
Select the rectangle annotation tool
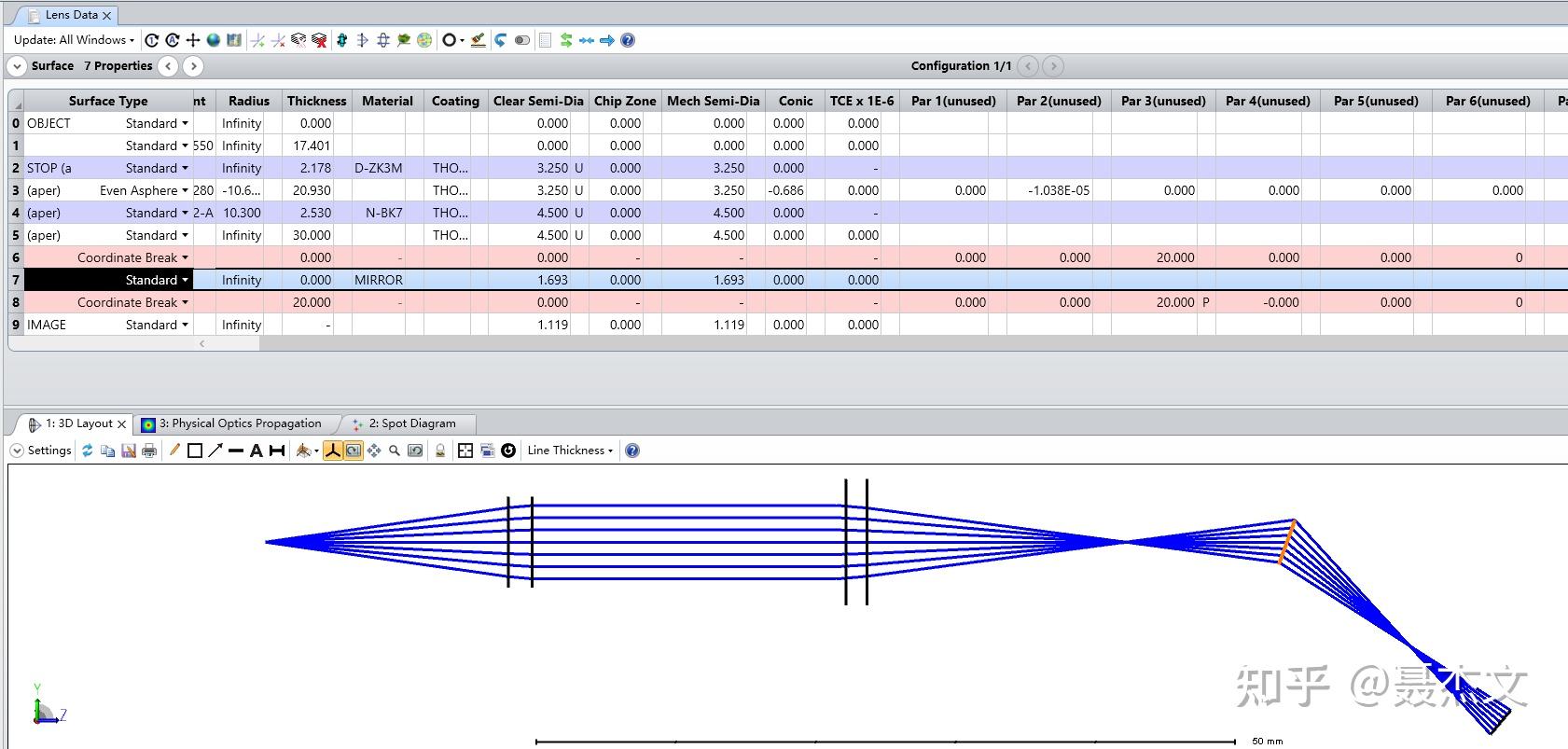(195, 451)
